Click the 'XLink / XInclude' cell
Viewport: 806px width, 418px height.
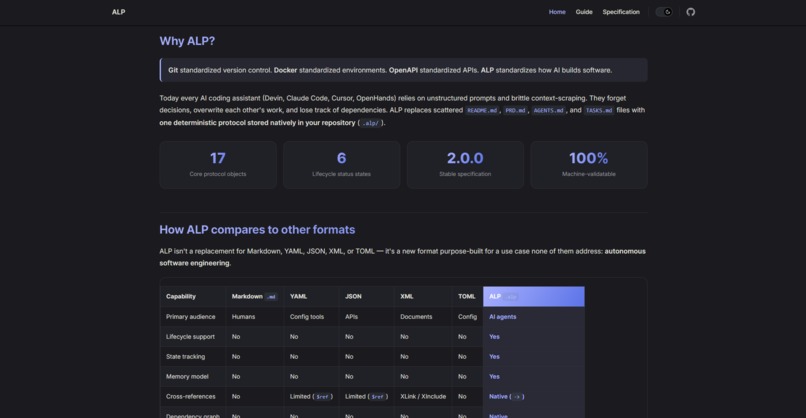[423, 397]
